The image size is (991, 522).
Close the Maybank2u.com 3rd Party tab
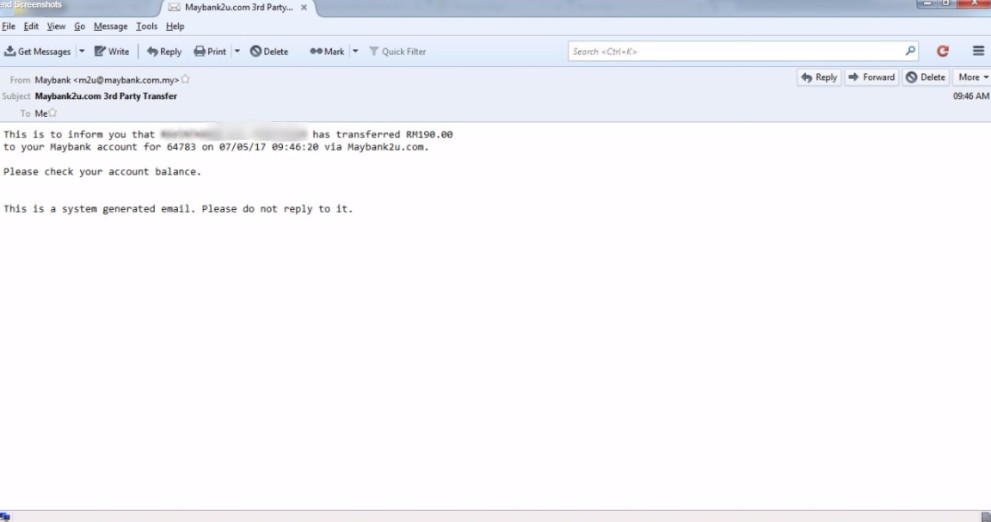click(x=304, y=8)
